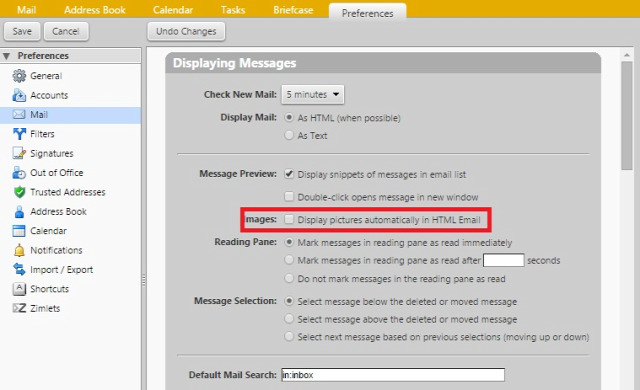Click the Trusted Addresses shield icon
The image size is (640, 390).
[19, 192]
